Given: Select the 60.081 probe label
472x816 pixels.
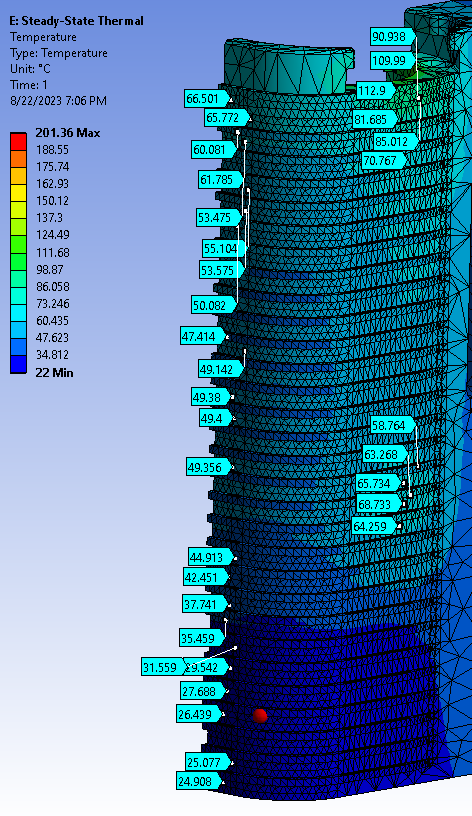Looking at the screenshot, I should pyautogui.click(x=214, y=150).
